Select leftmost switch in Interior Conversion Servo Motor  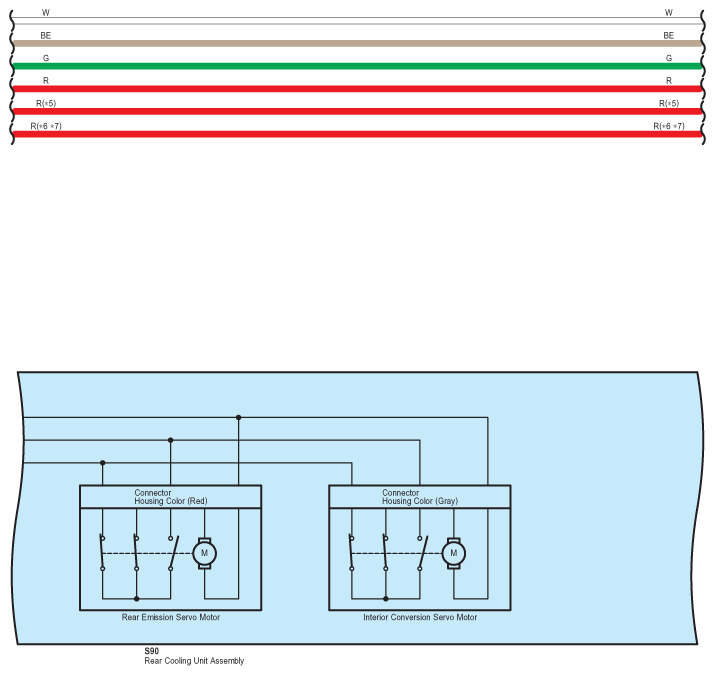351,552
